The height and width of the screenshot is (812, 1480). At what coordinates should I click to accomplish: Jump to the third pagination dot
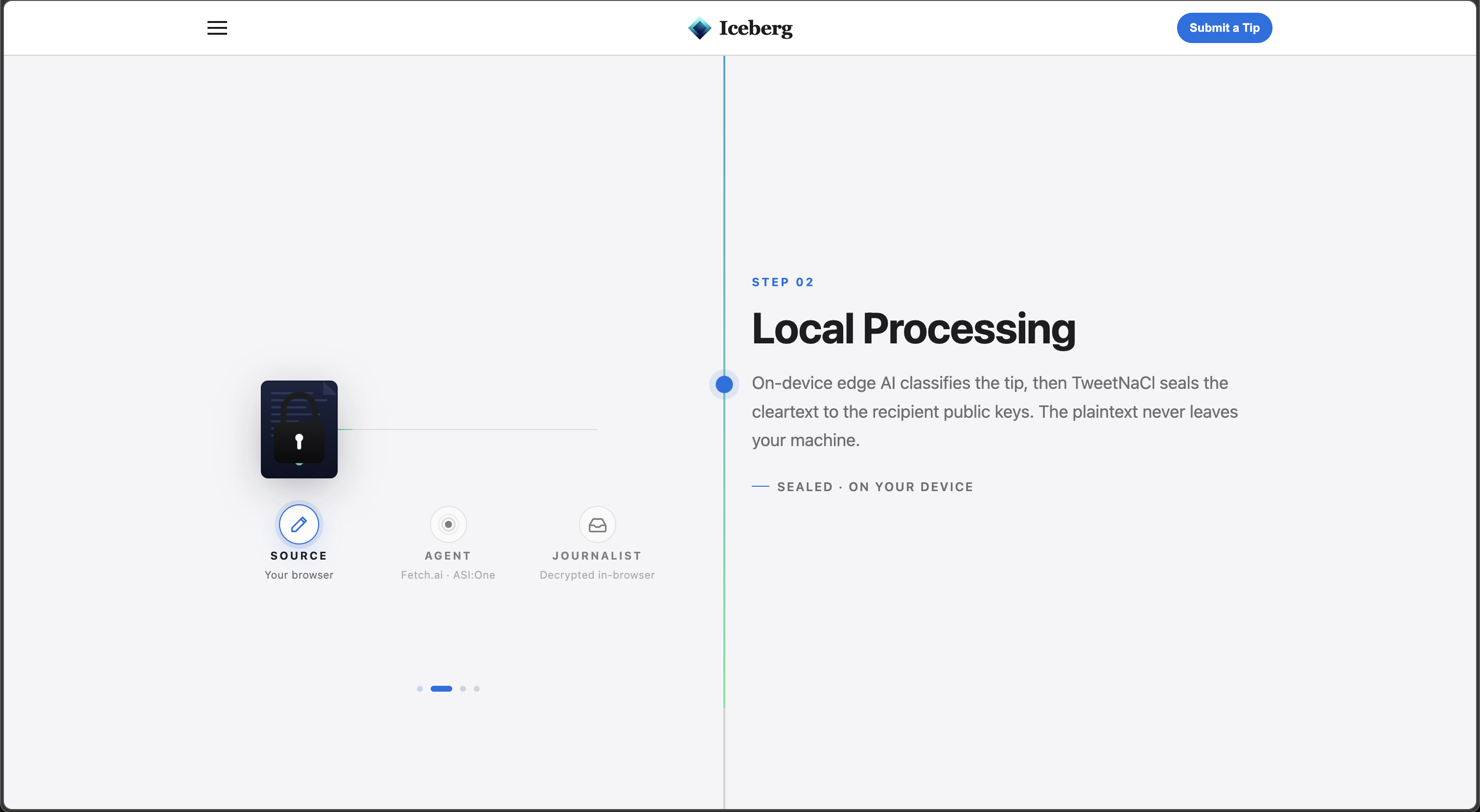(x=463, y=689)
